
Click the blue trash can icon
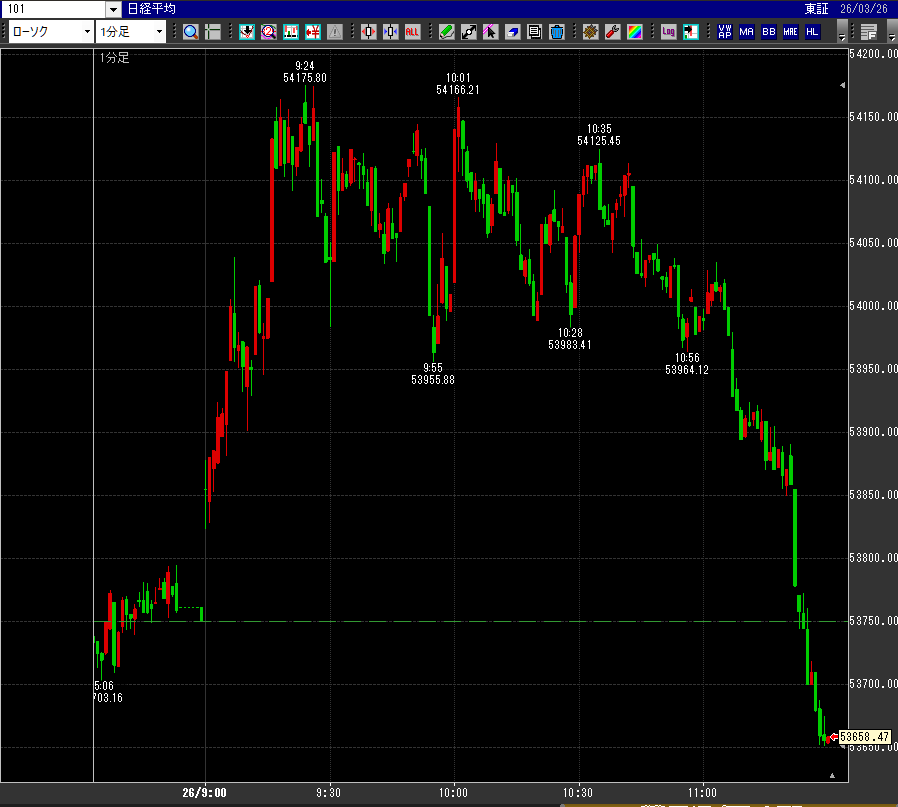(557, 32)
